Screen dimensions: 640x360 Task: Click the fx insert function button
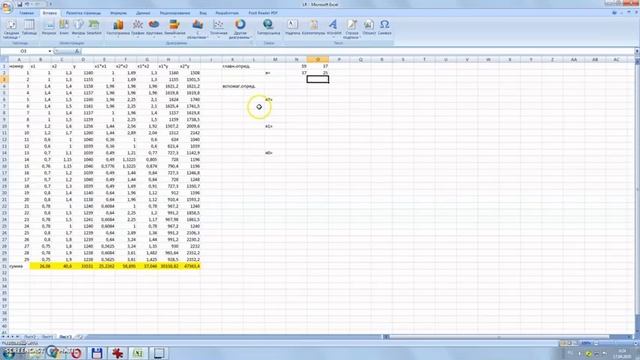[77, 51]
